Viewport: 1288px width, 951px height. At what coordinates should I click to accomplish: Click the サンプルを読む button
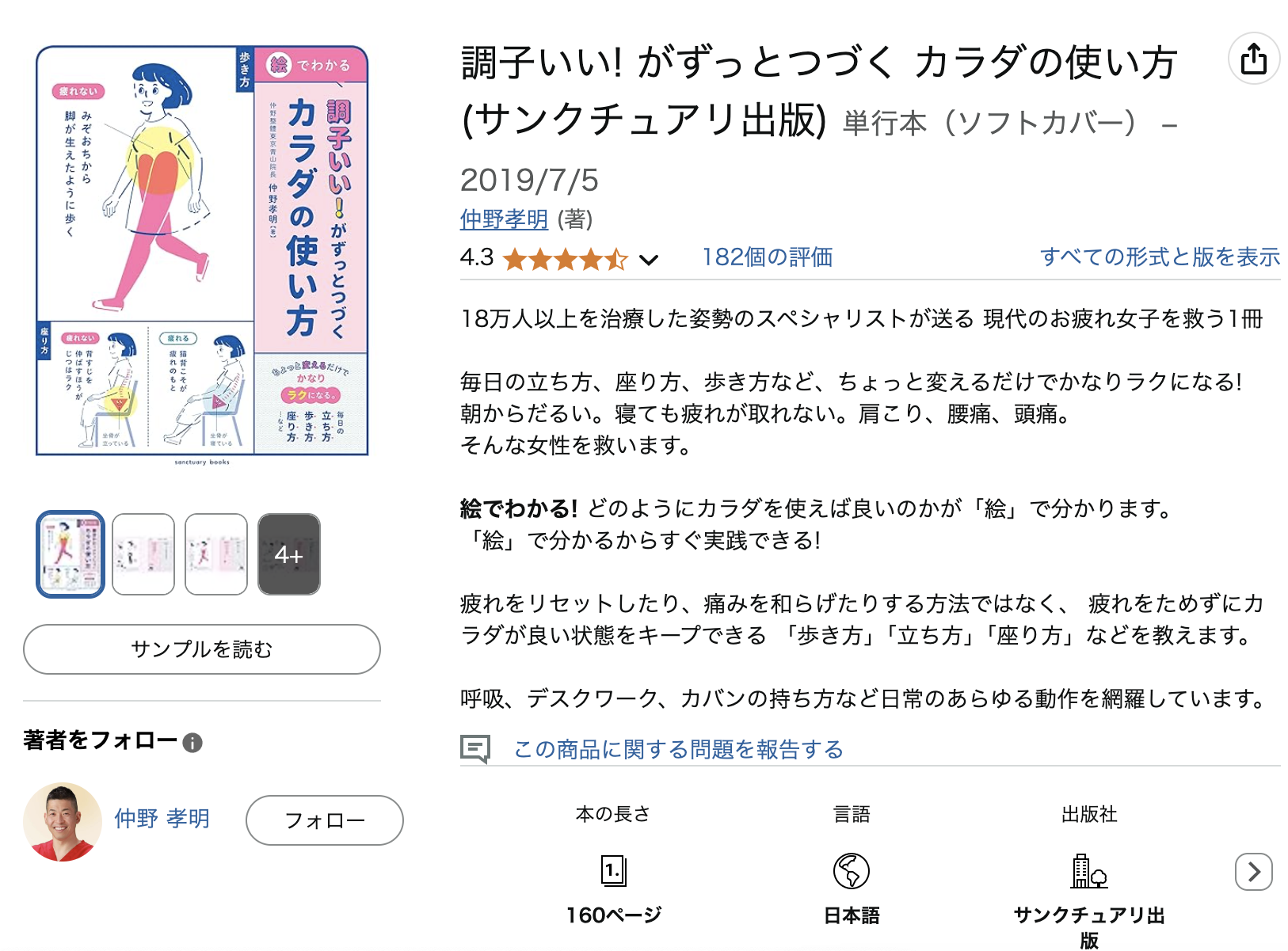pyautogui.click(x=202, y=649)
